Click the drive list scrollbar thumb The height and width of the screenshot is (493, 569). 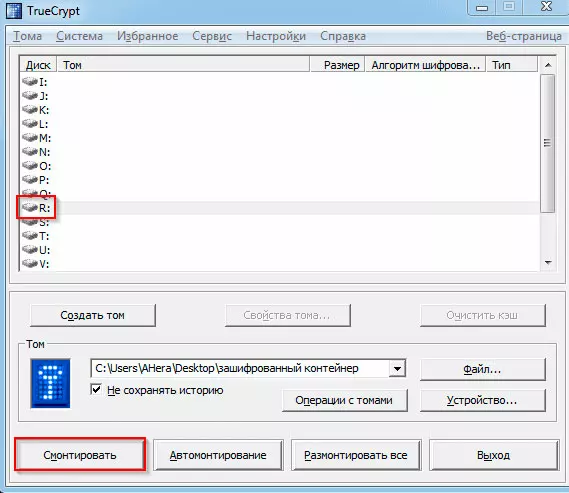[548, 143]
